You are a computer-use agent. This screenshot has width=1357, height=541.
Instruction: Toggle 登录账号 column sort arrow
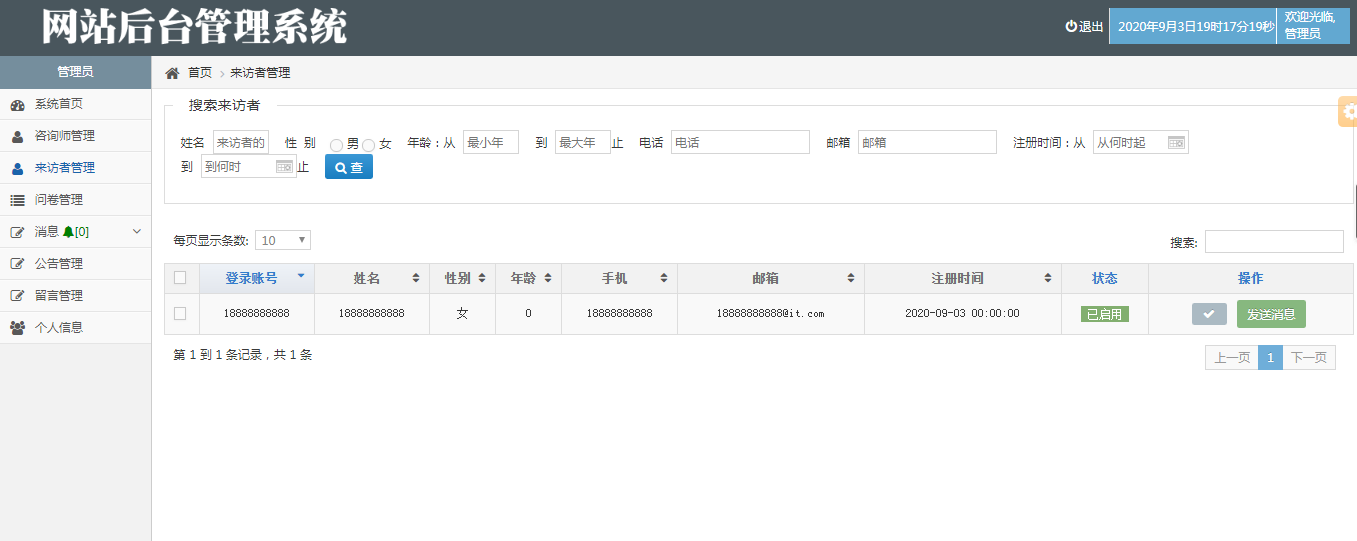pyautogui.click(x=300, y=274)
